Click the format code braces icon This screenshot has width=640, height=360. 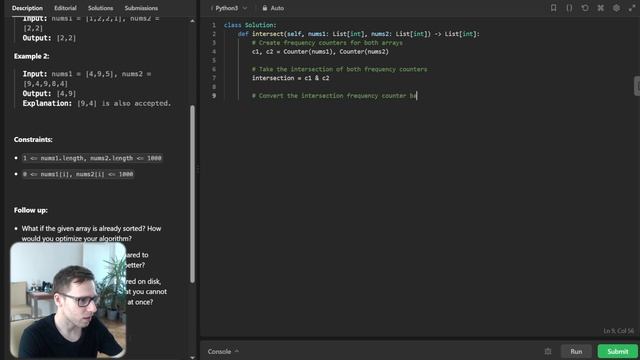pyautogui.click(x=569, y=8)
